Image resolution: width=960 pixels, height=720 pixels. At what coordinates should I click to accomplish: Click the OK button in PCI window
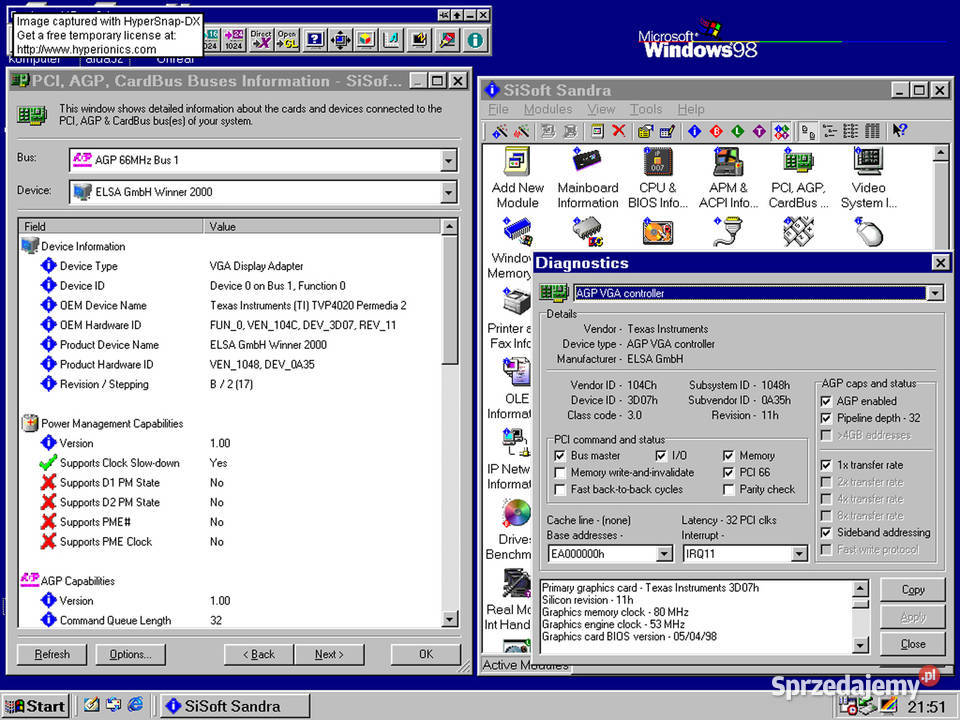tap(426, 654)
